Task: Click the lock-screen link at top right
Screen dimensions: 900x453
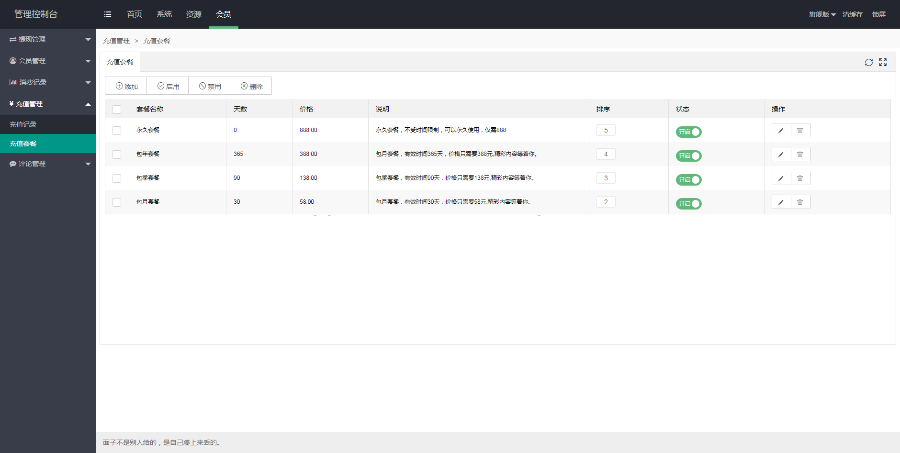Action: 879,14
